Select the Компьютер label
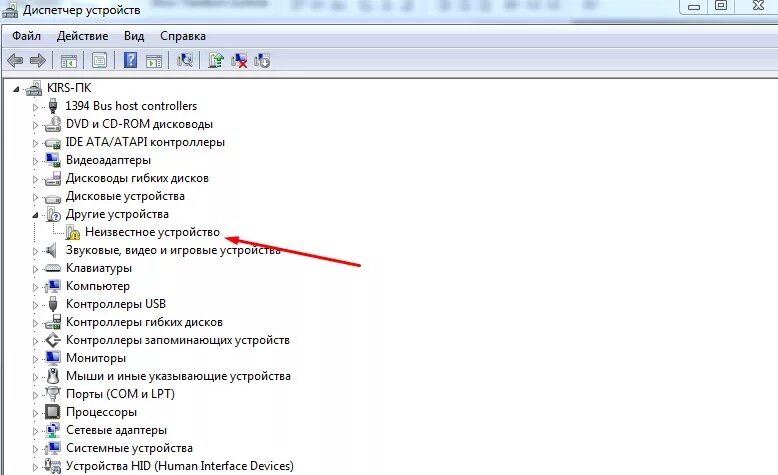The image size is (778, 475). point(98,286)
